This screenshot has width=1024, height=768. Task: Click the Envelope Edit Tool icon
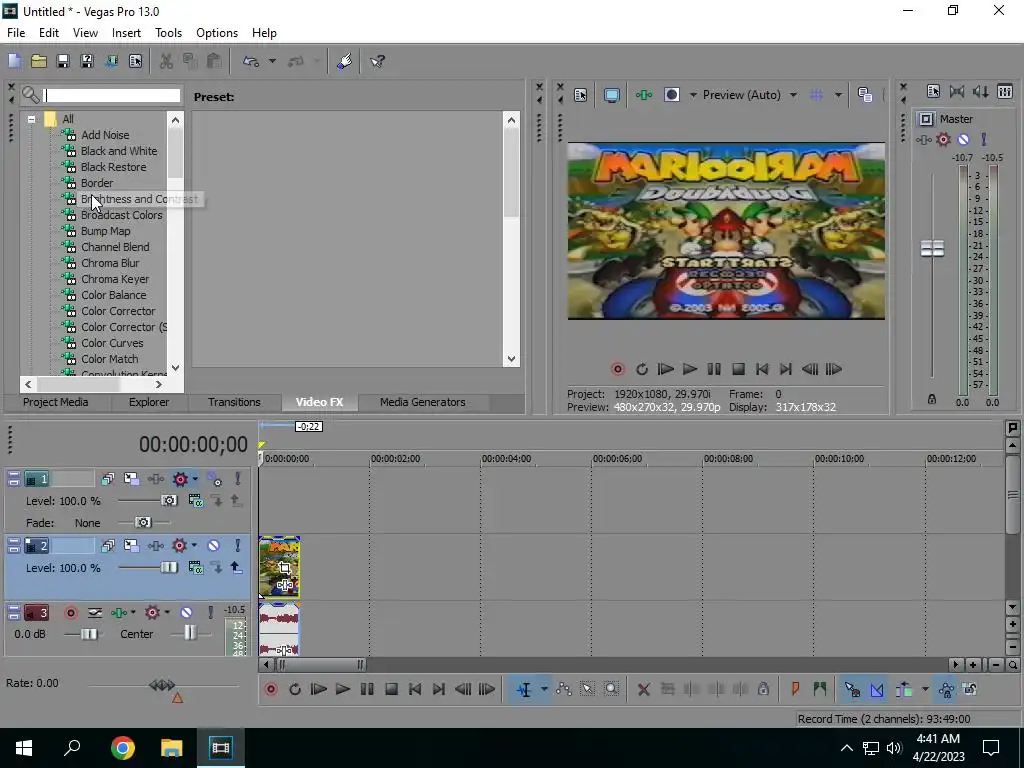(564, 690)
